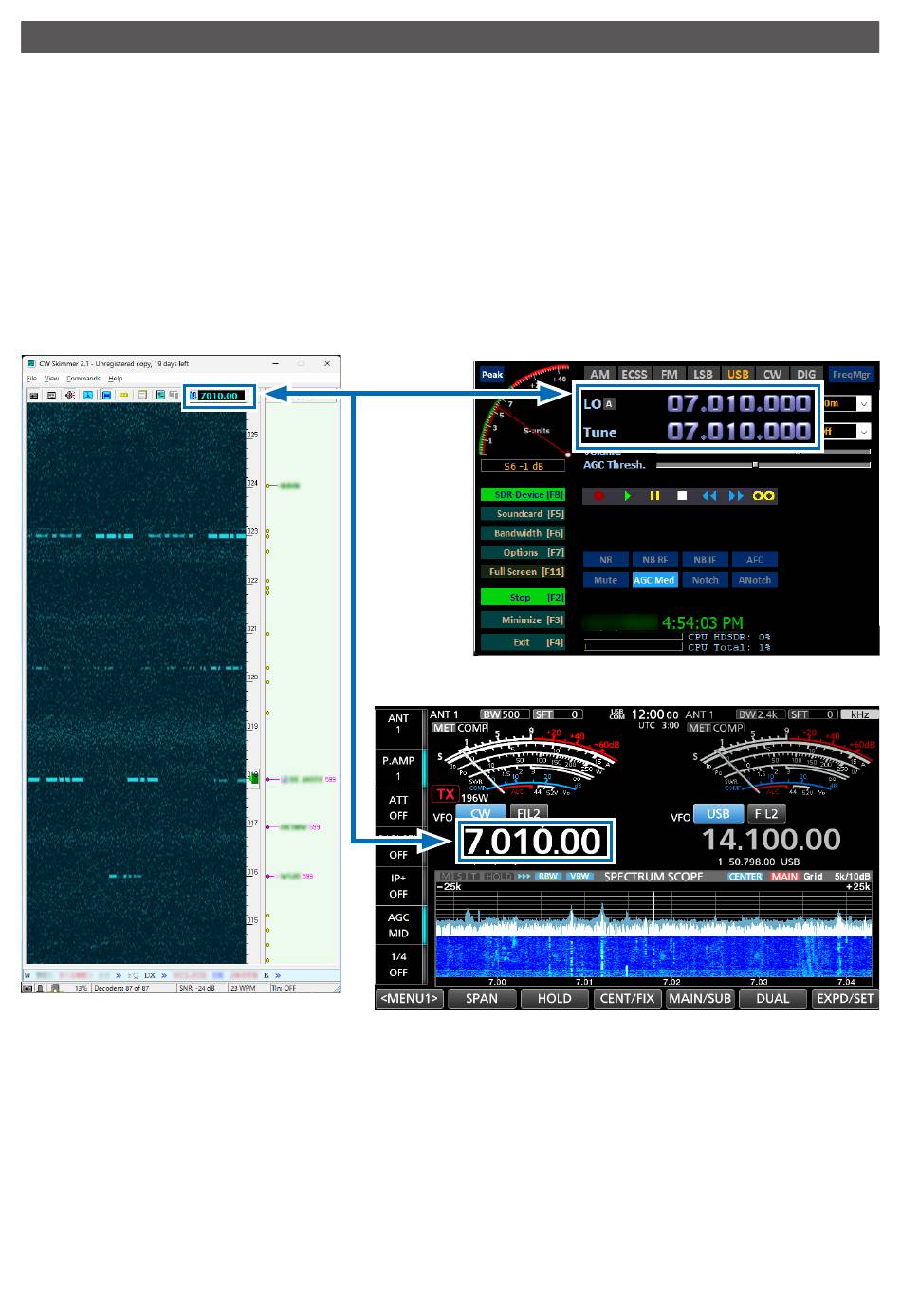Switch to Full Screen [F11]
This screenshot has height=1316, width=901.
click(x=523, y=572)
